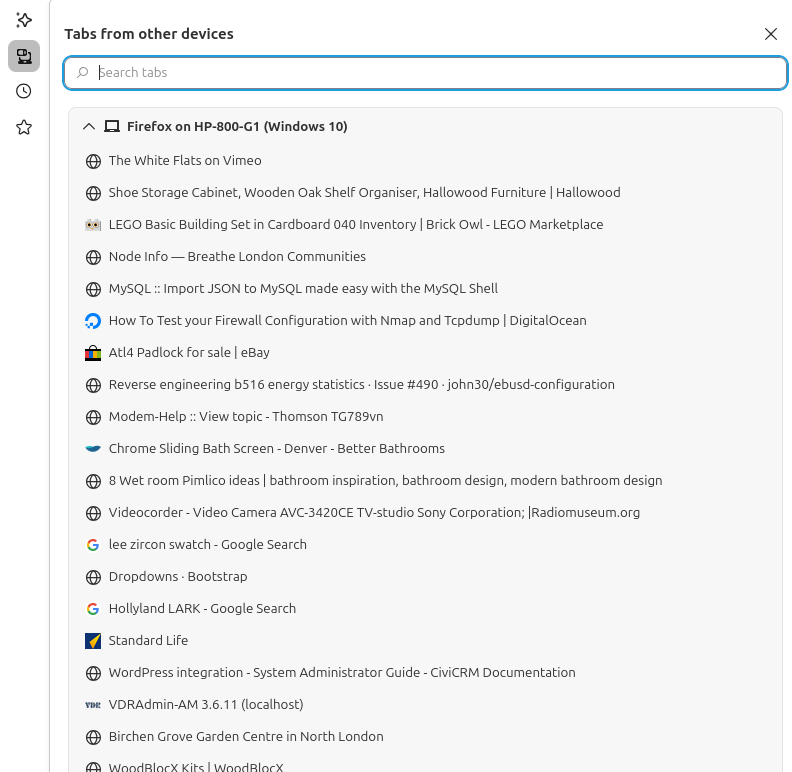792x772 pixels.
Task: Open Hollyland LARK Google Search tab
Action: pos(202,609)
